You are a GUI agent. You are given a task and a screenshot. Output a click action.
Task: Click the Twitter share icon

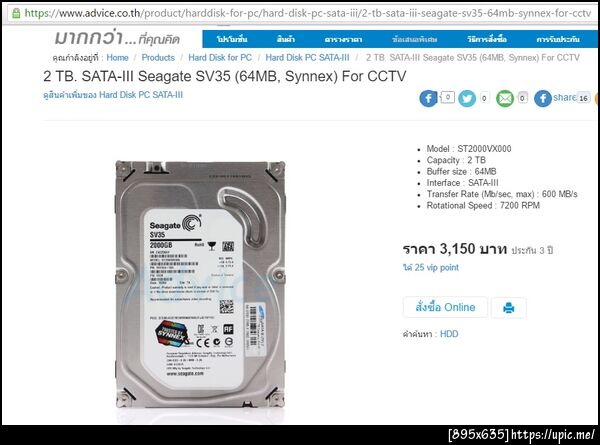point(467,99)
